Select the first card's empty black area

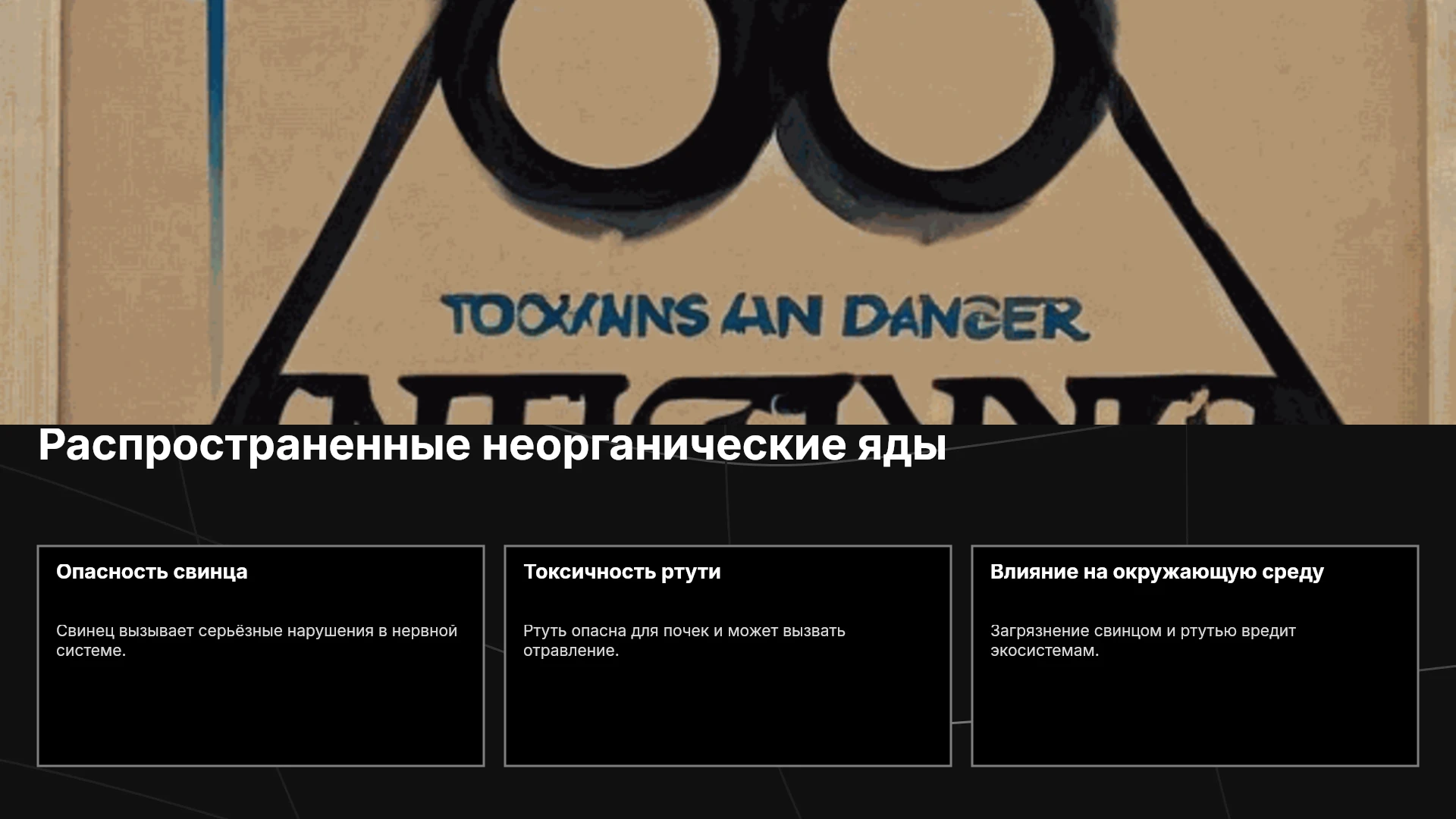pos(261,713)
